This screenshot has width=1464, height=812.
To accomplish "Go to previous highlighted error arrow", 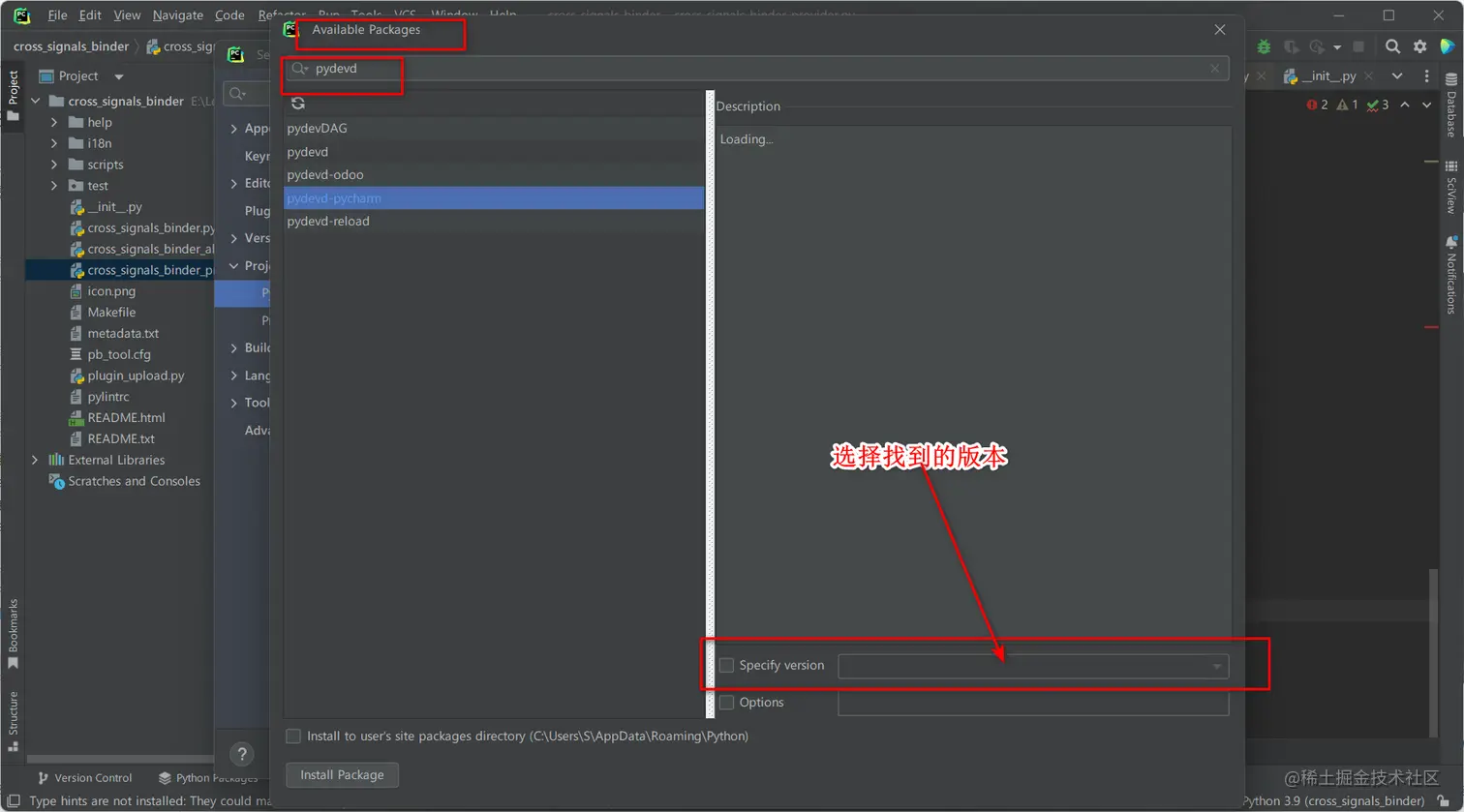I will click(1405, 105).
